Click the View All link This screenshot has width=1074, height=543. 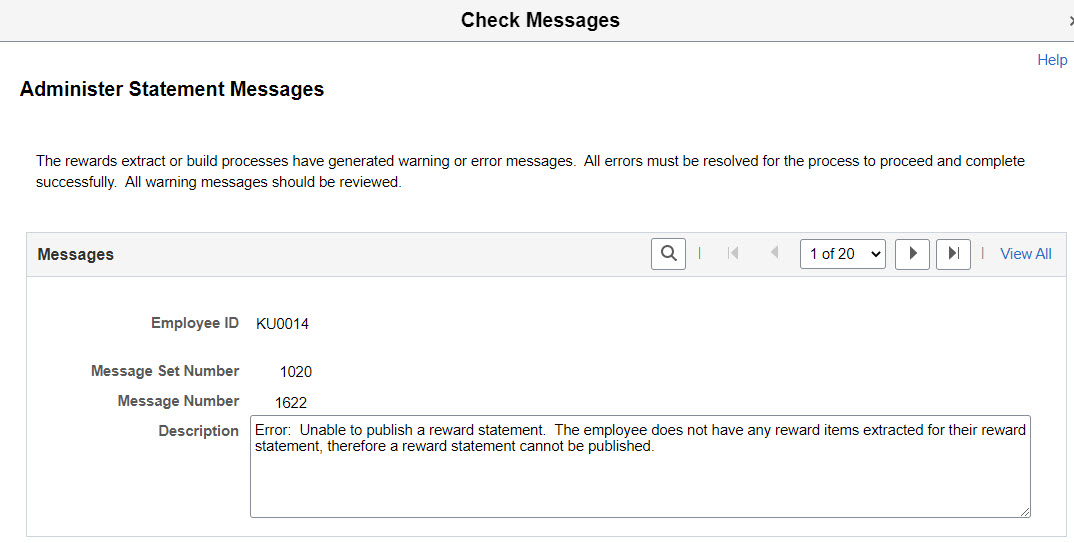tap(1025, 254)
